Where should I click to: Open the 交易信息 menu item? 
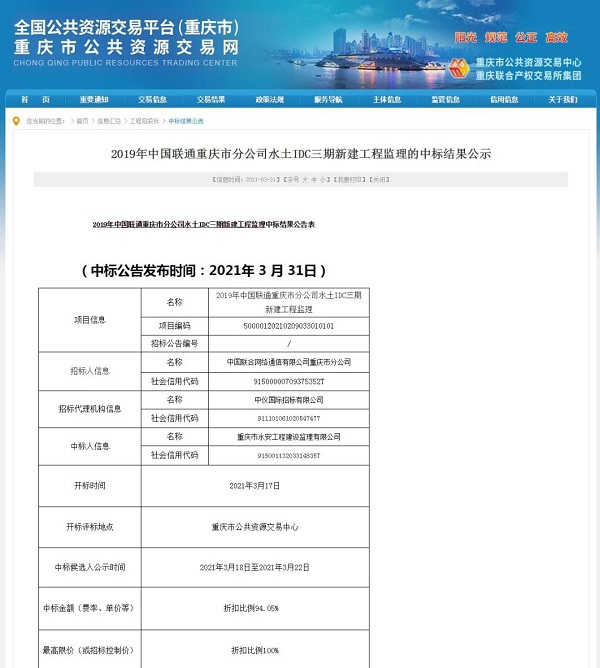click(x=152, y=100)
